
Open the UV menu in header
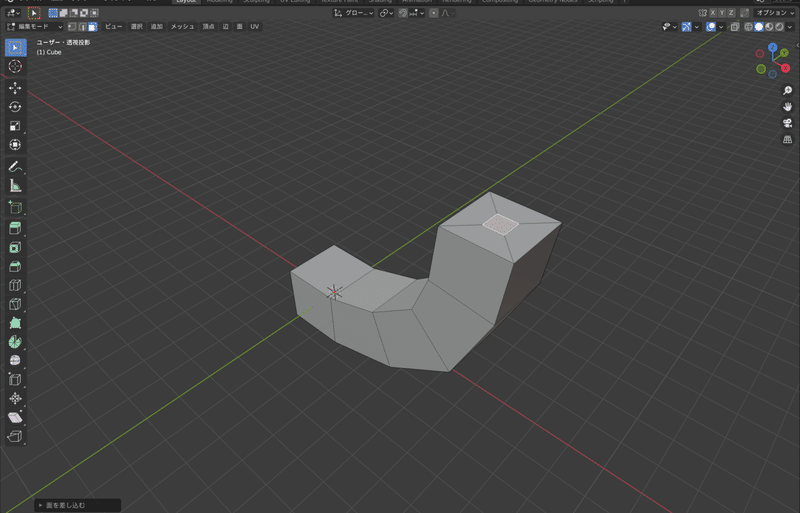tap(255, 26)
